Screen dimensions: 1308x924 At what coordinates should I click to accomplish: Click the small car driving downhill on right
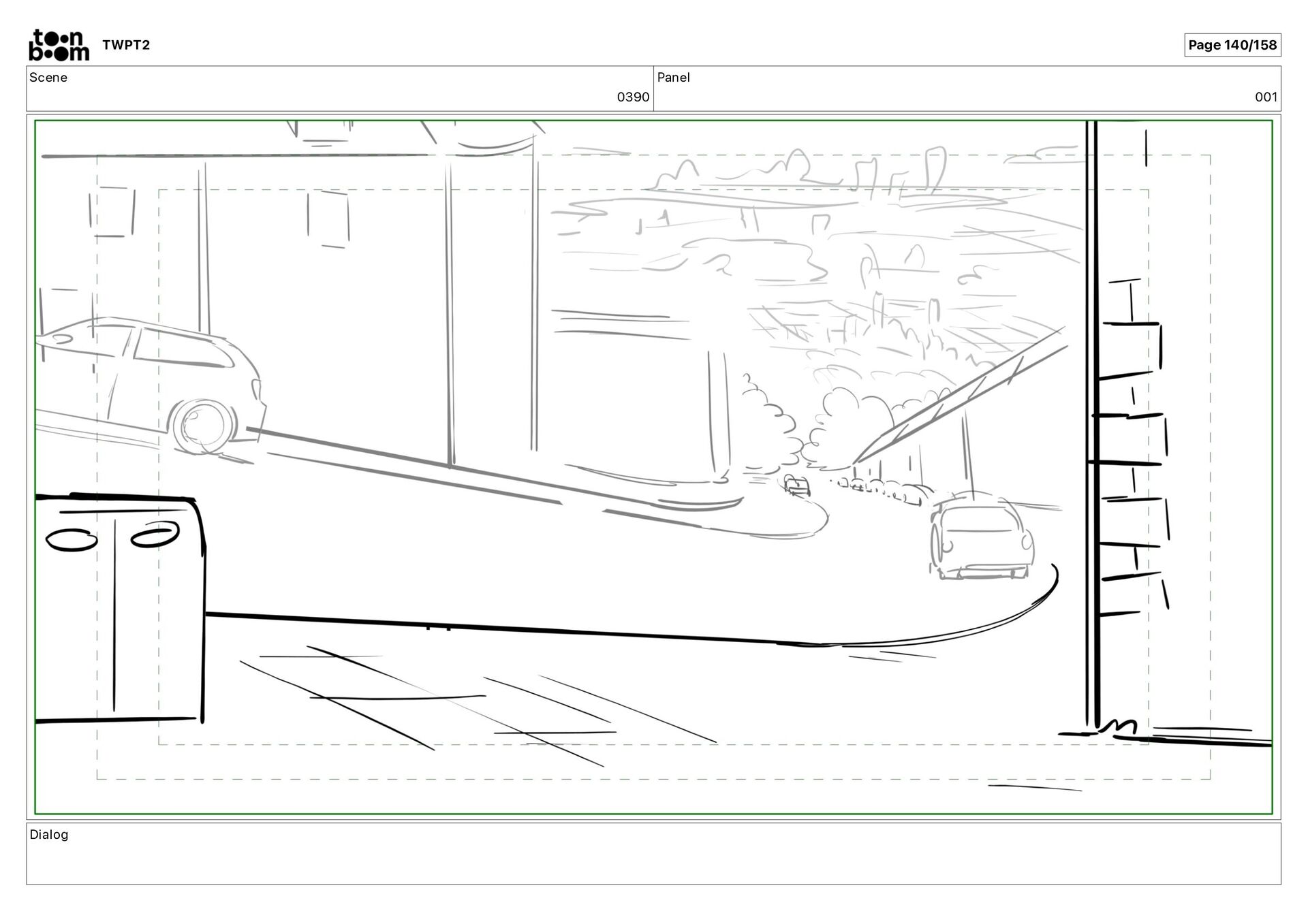click(x=980, y=539)
